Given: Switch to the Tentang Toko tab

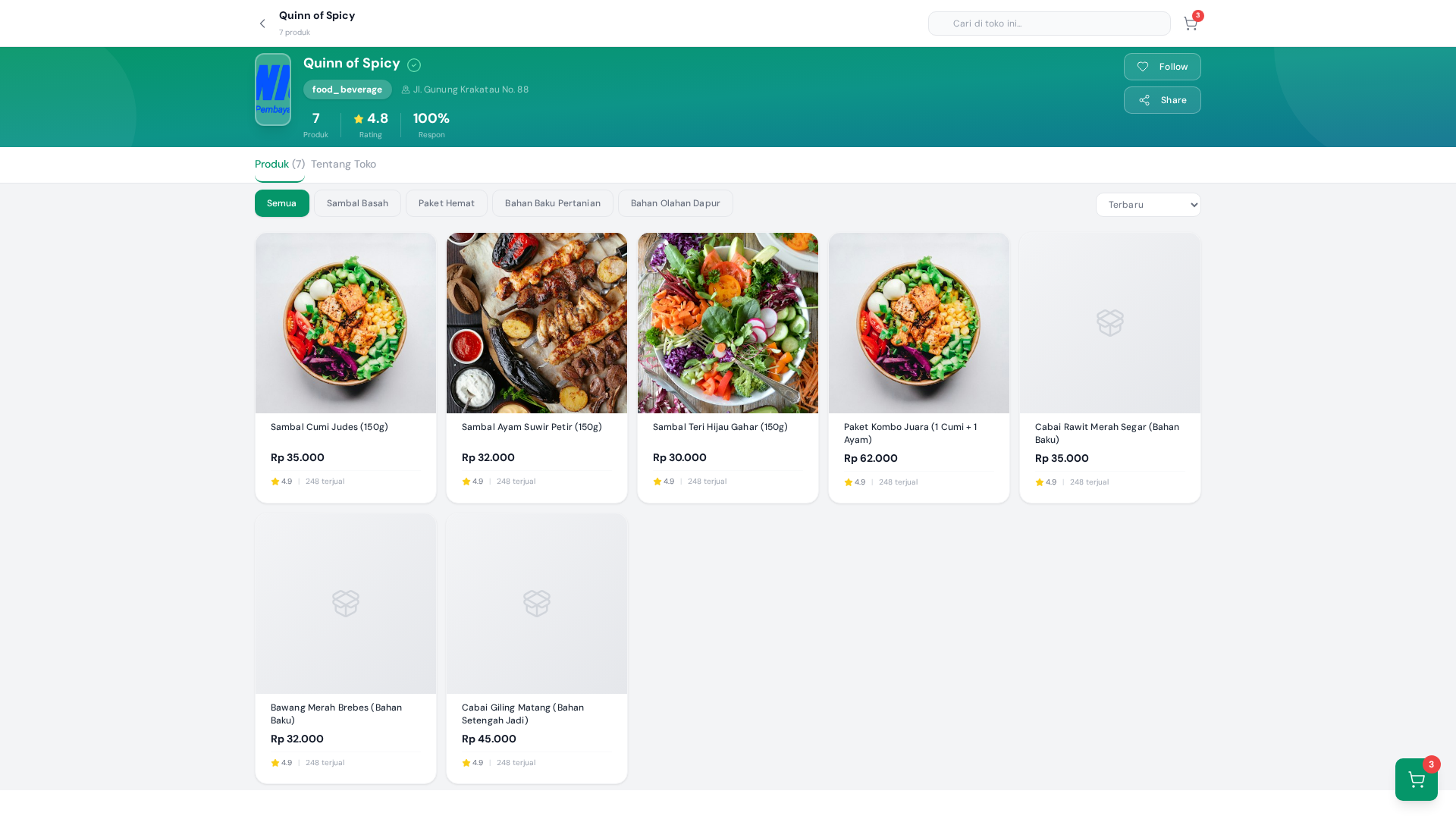Looking at the screenshot, I should [344, 165].
